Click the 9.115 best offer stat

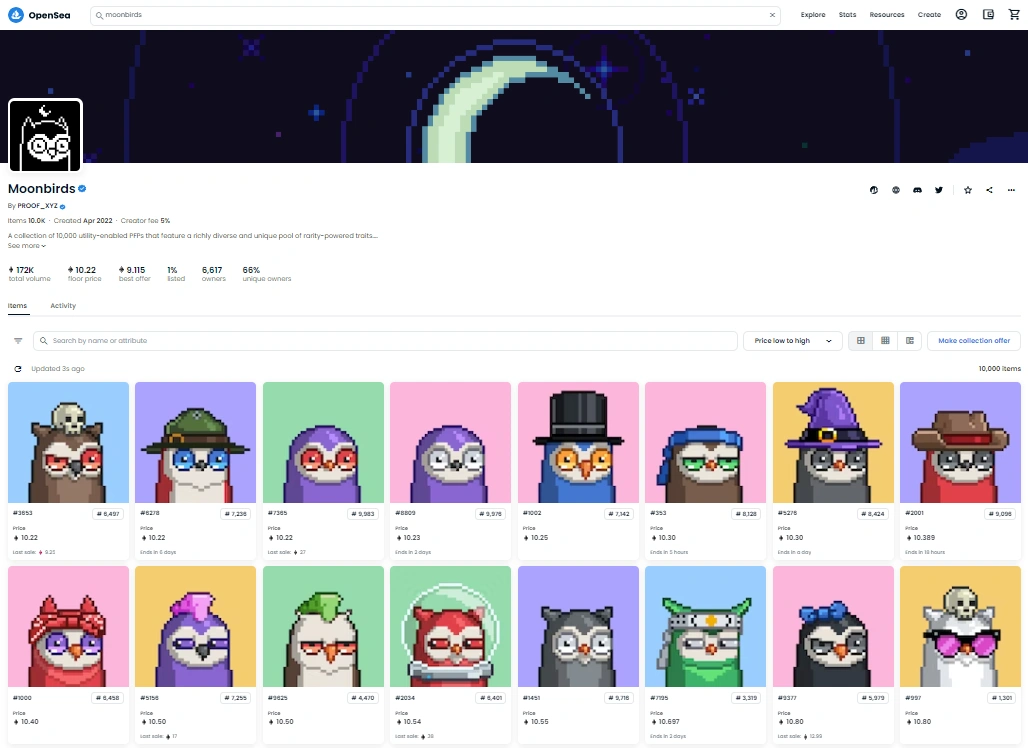(x=134, y=274)
